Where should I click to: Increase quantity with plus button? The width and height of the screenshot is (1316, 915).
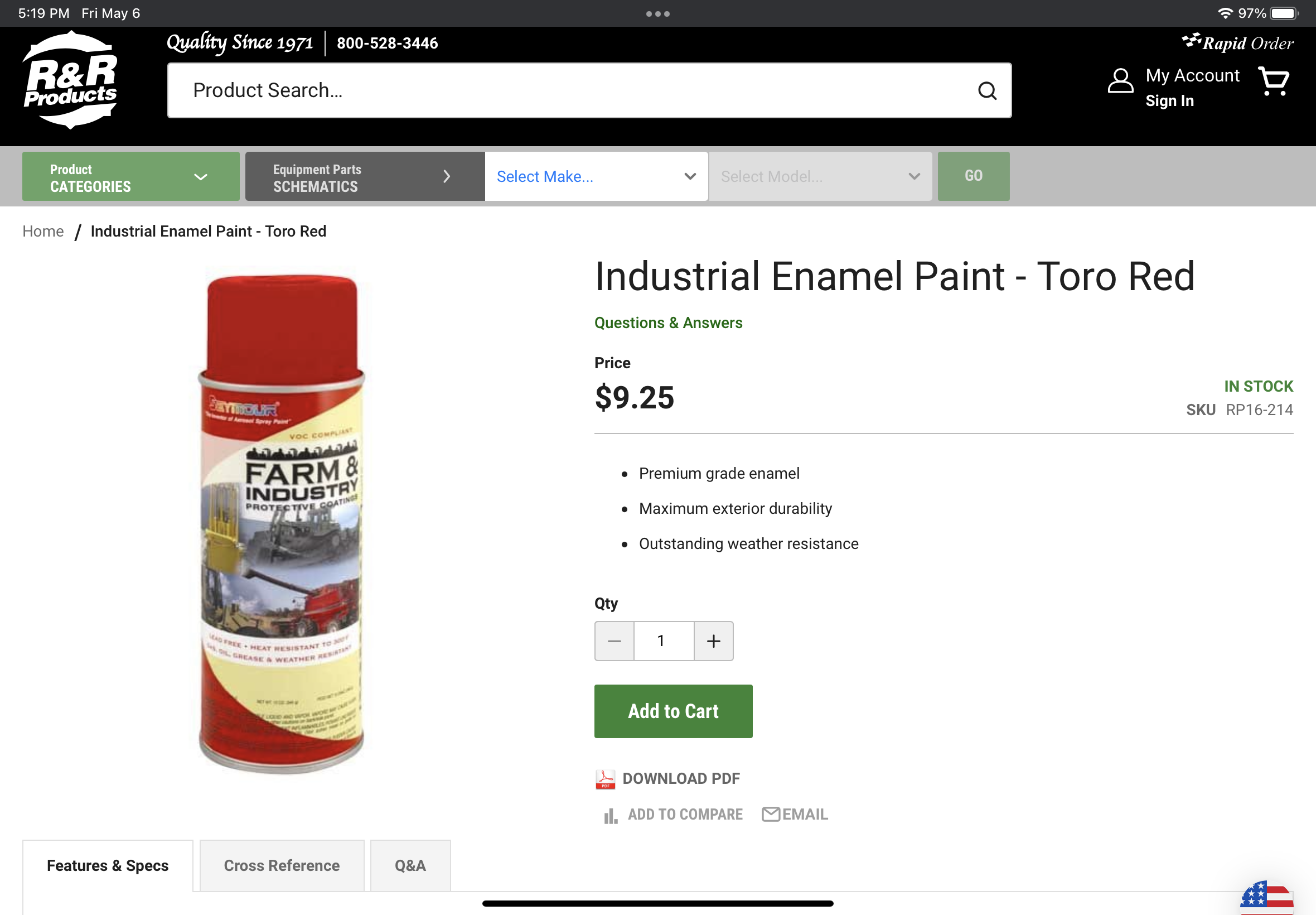pos(713,641)
